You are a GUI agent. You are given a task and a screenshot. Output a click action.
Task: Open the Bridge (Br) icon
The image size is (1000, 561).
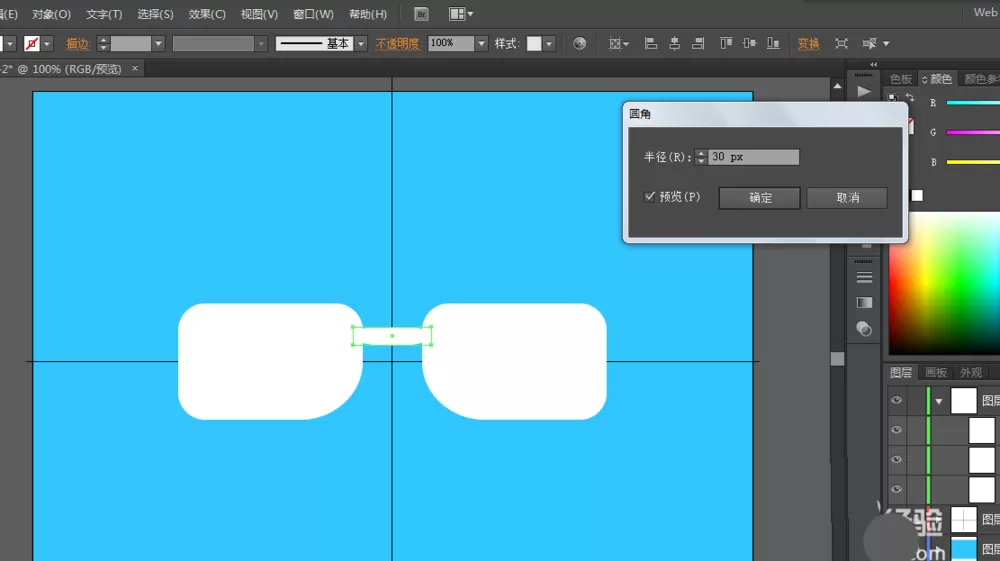[x=421, y=14]
